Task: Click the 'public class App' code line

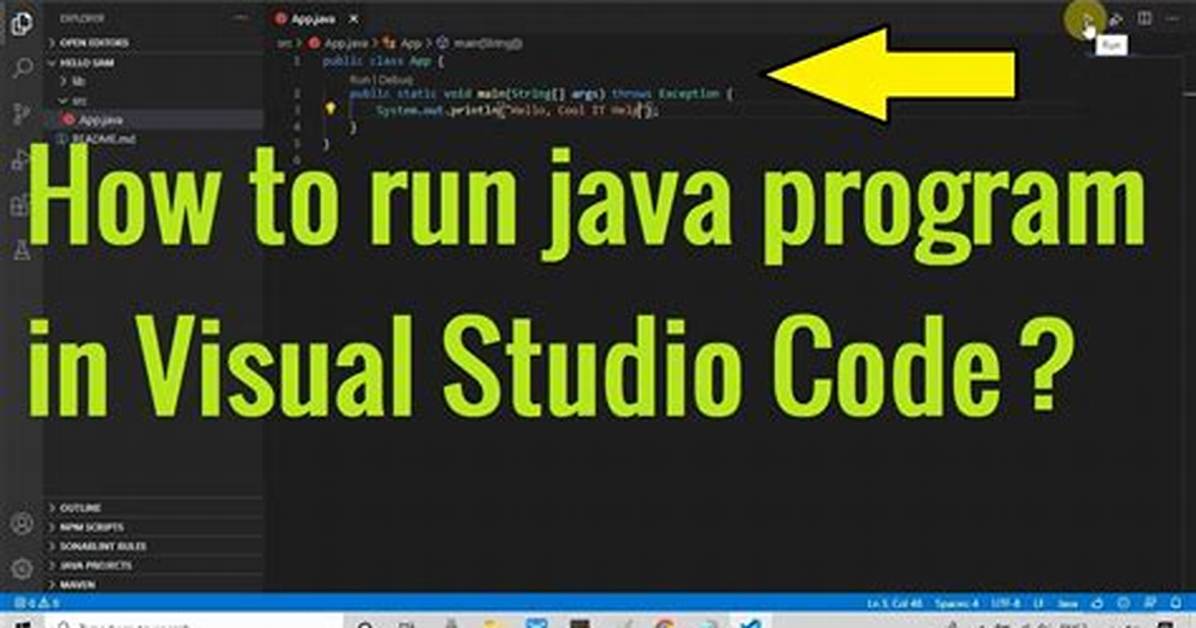Action: (x=384, y=61)
